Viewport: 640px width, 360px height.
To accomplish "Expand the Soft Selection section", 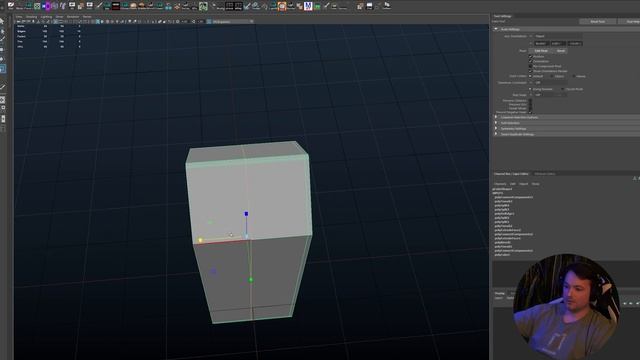I will pos(496,123).
